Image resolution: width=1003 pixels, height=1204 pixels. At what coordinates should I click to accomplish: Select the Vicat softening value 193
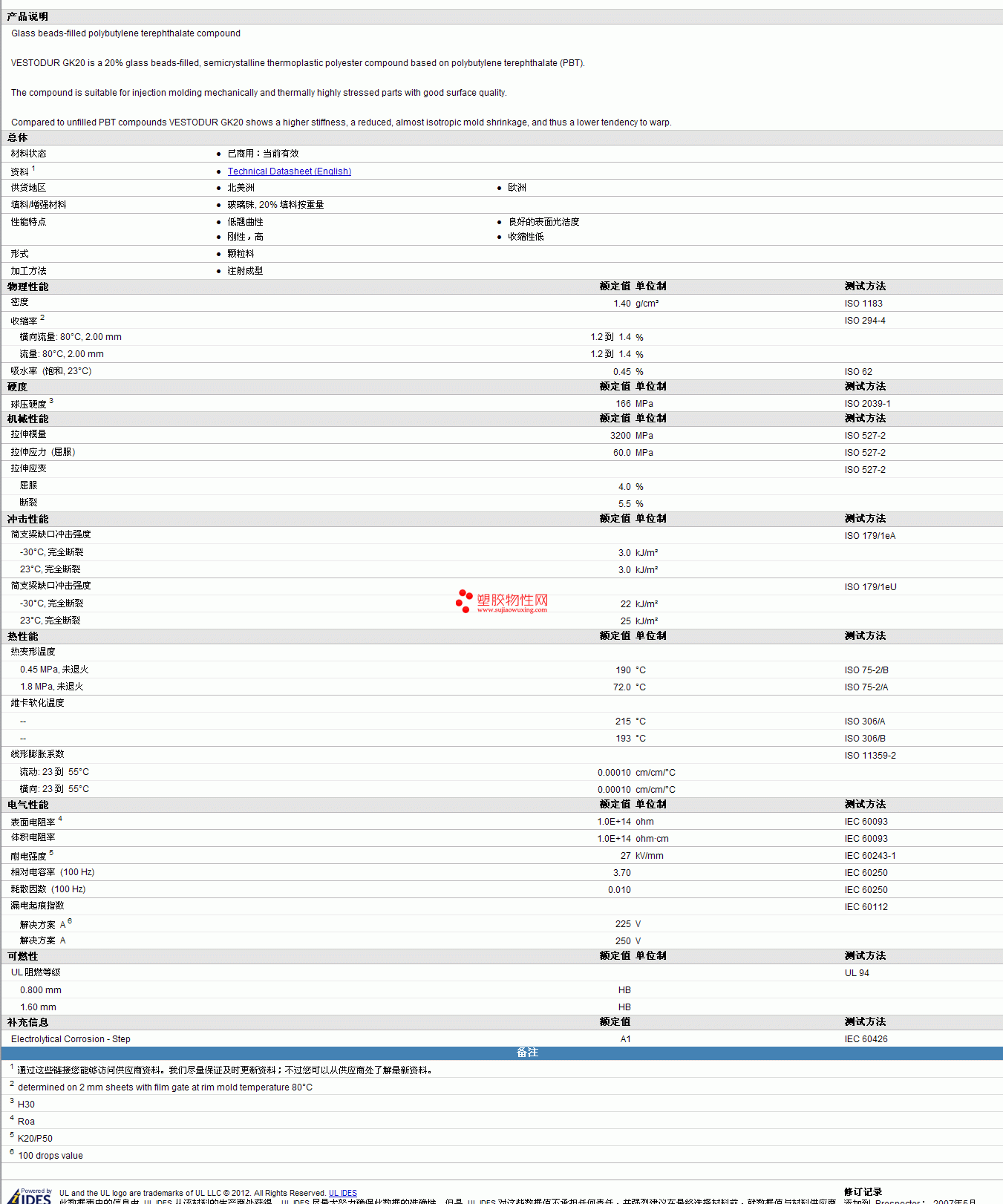(624, 739)
